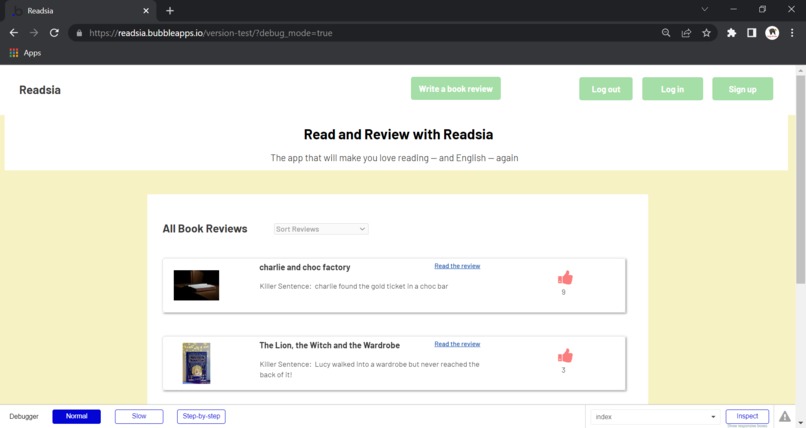
Task: Select the Readsia tab
Action: (80, 10)
